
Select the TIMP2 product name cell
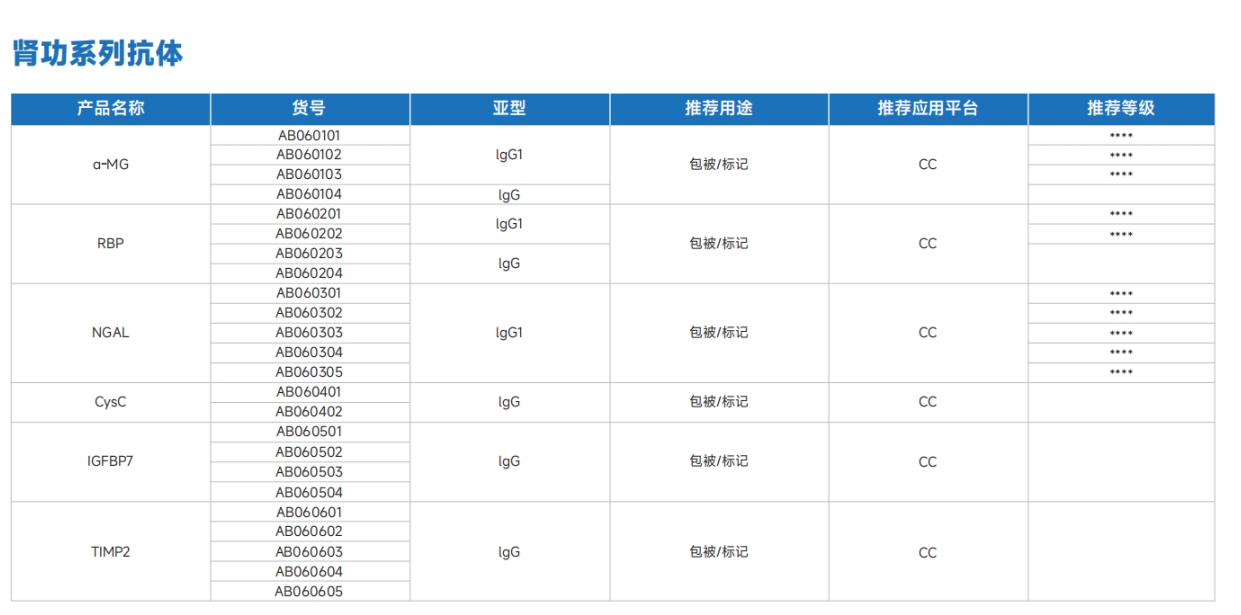coord(110,552)
